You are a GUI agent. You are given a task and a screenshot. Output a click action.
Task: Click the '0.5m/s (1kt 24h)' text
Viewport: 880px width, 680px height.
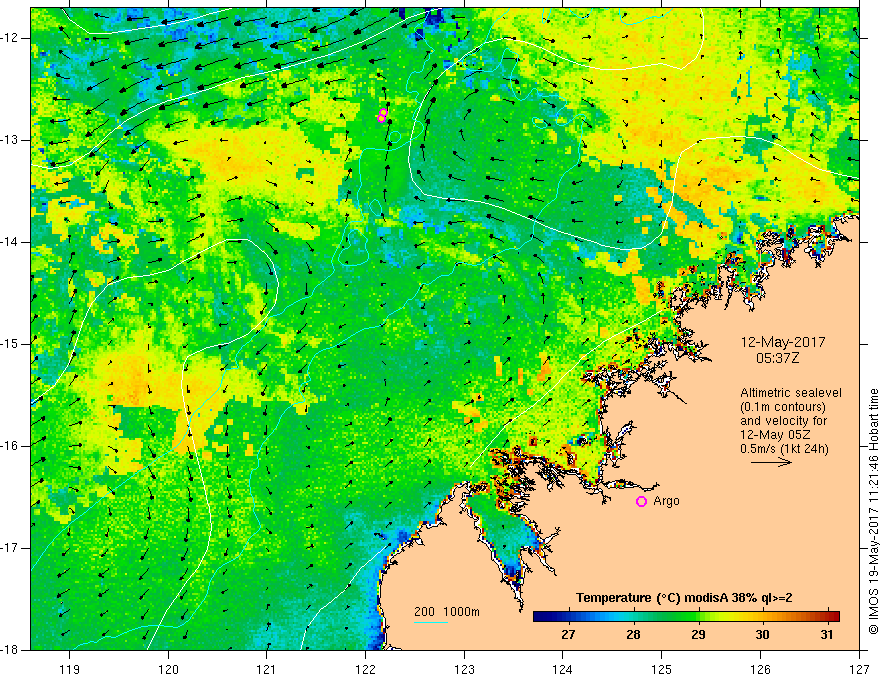tap(785, 449)
